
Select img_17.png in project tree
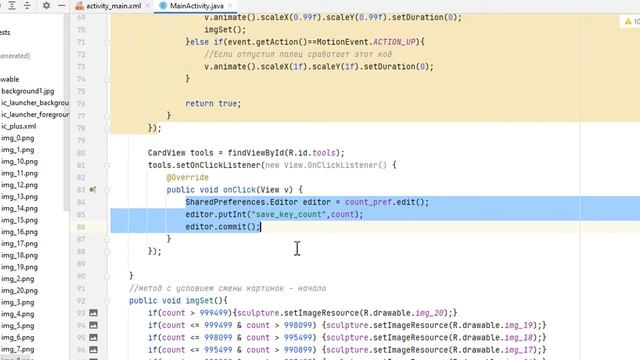[20, 244]
